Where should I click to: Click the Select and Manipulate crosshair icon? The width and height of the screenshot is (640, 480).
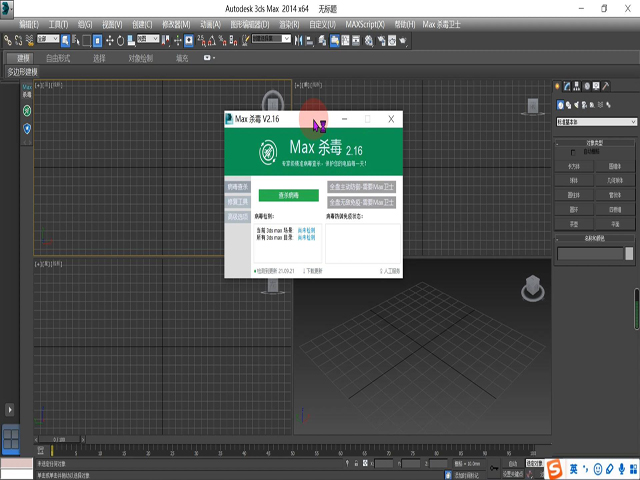[x=178, y=40]
